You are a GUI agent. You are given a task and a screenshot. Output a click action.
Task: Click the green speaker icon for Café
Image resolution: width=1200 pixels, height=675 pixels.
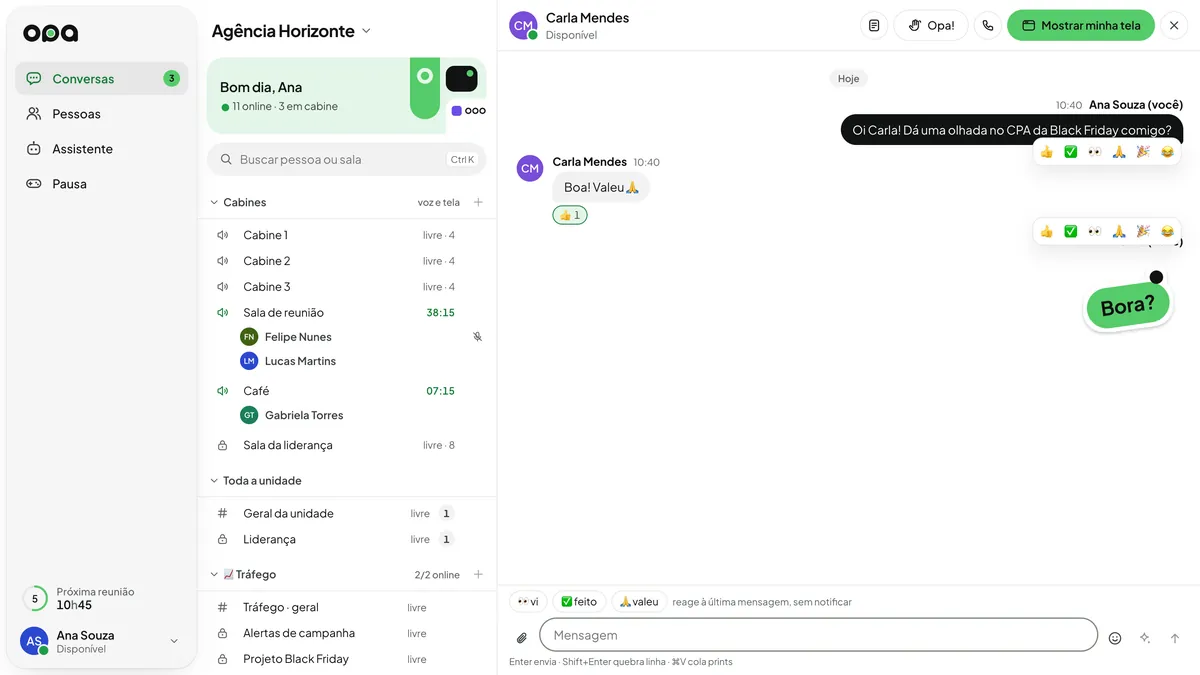(x=223, y=391)
